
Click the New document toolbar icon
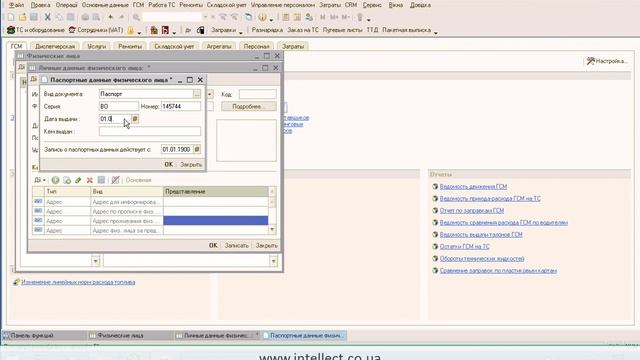coord(11,17)
